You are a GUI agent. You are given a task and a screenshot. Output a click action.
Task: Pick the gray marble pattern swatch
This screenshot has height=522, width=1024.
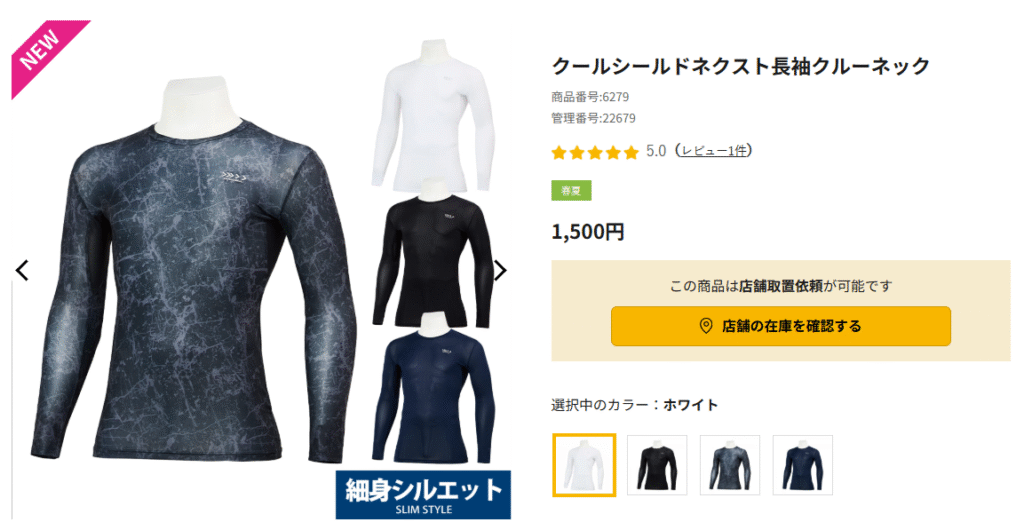[x=730, y=465]
